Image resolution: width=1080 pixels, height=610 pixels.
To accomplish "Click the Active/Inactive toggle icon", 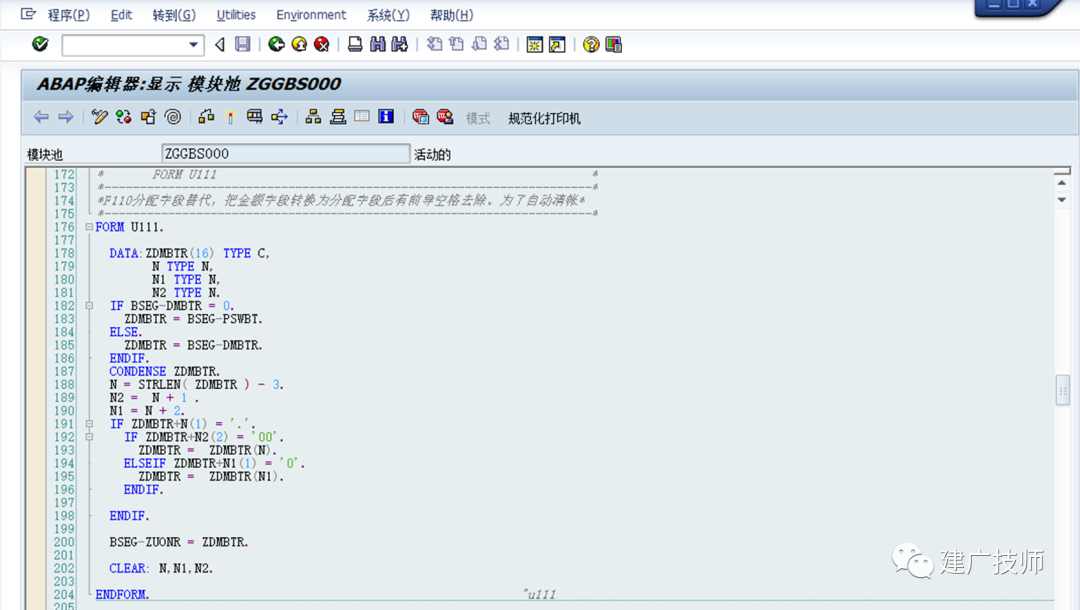I will pyautogui.click(x=123, y=117).
